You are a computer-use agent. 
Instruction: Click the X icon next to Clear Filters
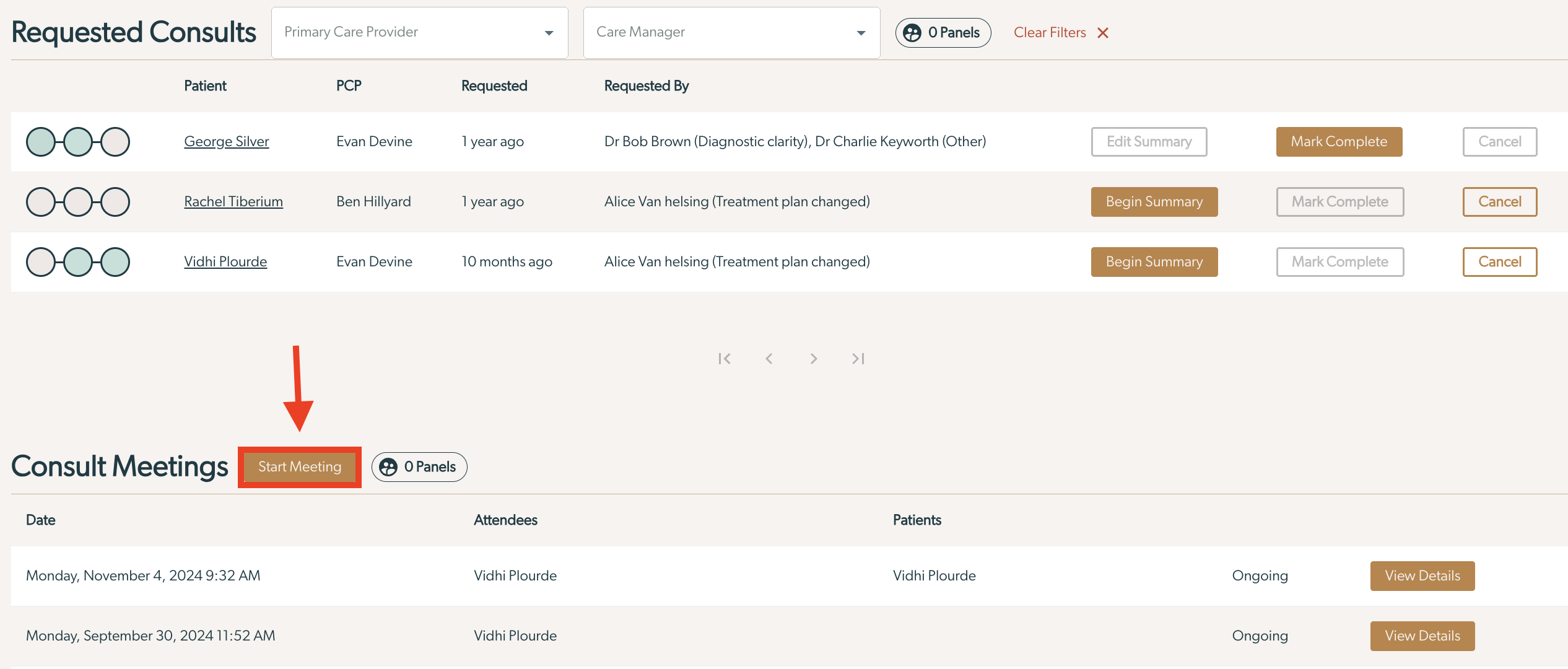click(x=1103, y=33)
